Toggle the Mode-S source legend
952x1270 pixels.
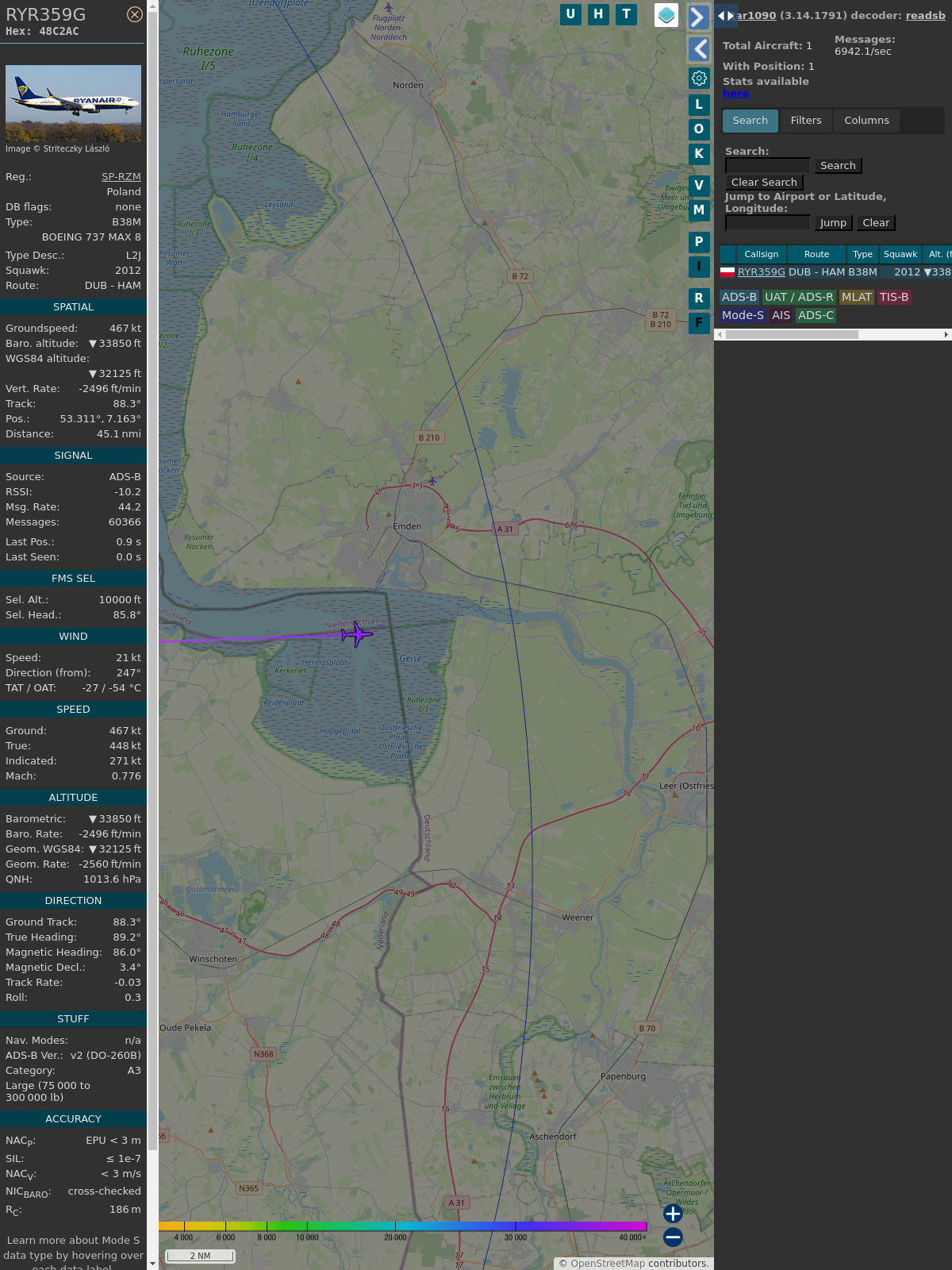coord(743,315)
